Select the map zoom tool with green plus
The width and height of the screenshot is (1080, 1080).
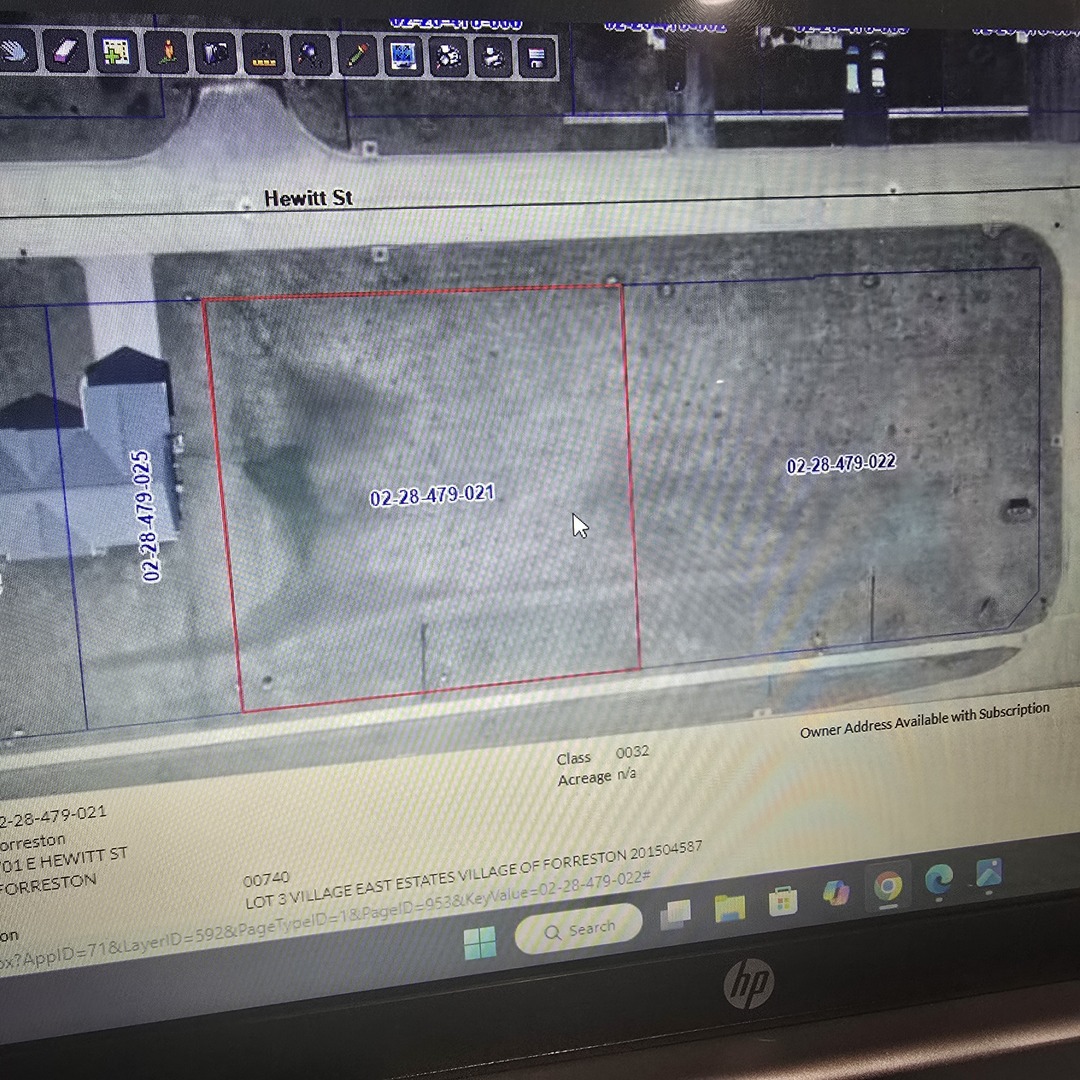click(x=117, y=55)
